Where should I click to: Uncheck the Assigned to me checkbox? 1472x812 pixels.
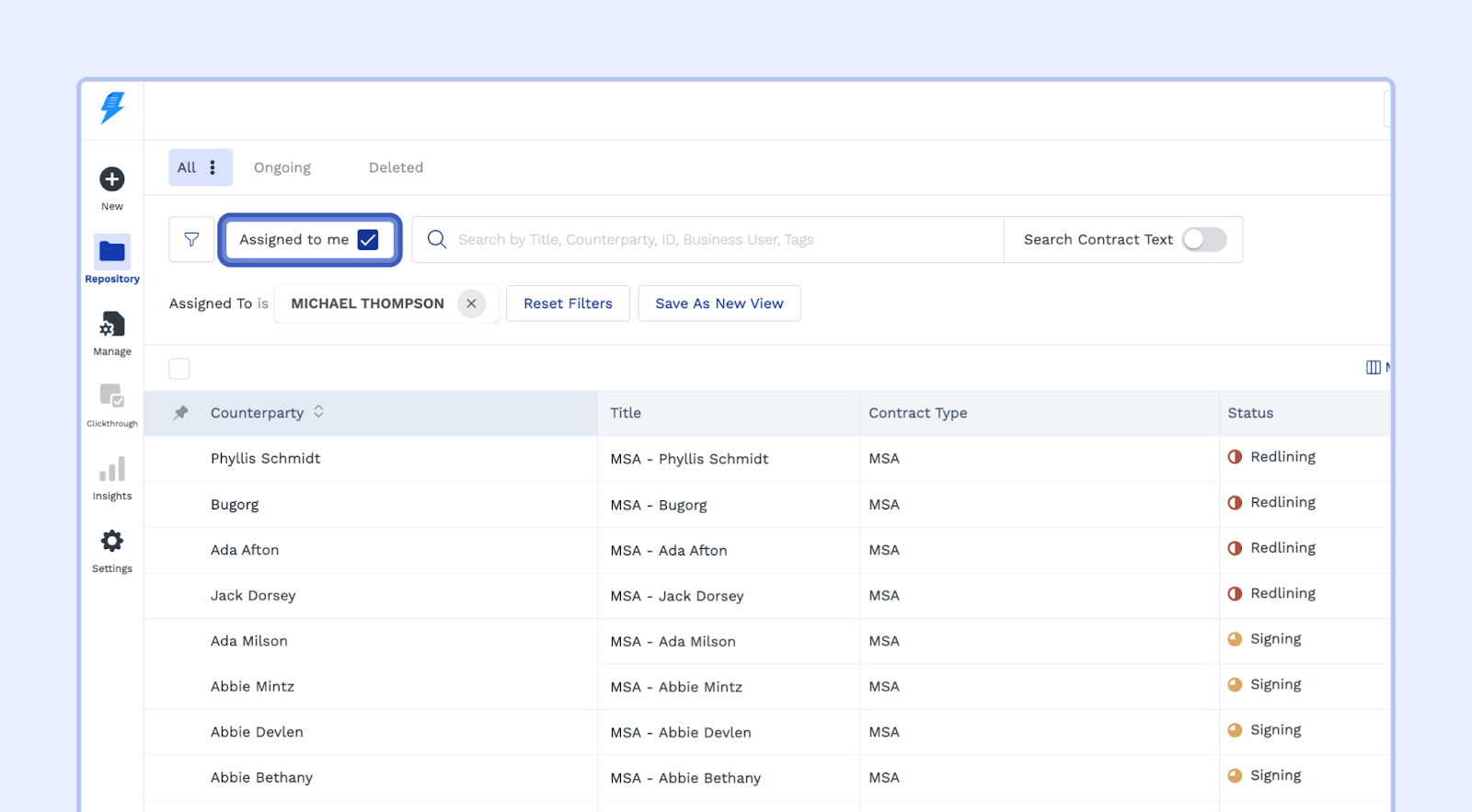pos(368,240)
